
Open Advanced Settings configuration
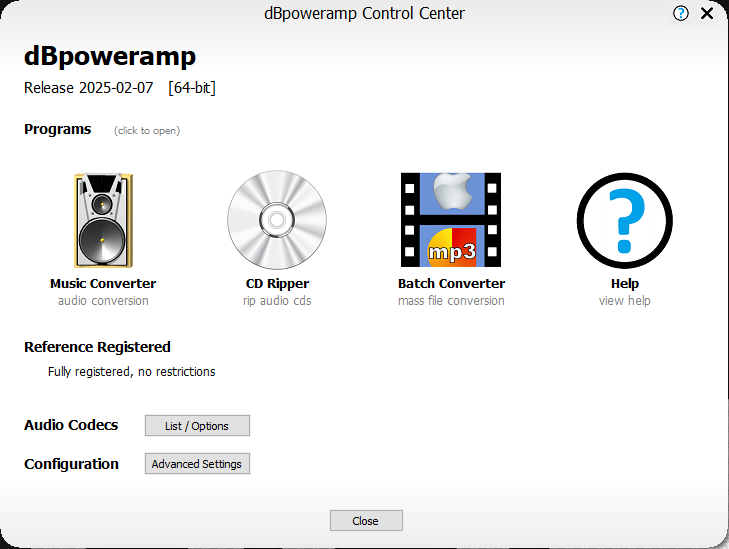point(197,463)
